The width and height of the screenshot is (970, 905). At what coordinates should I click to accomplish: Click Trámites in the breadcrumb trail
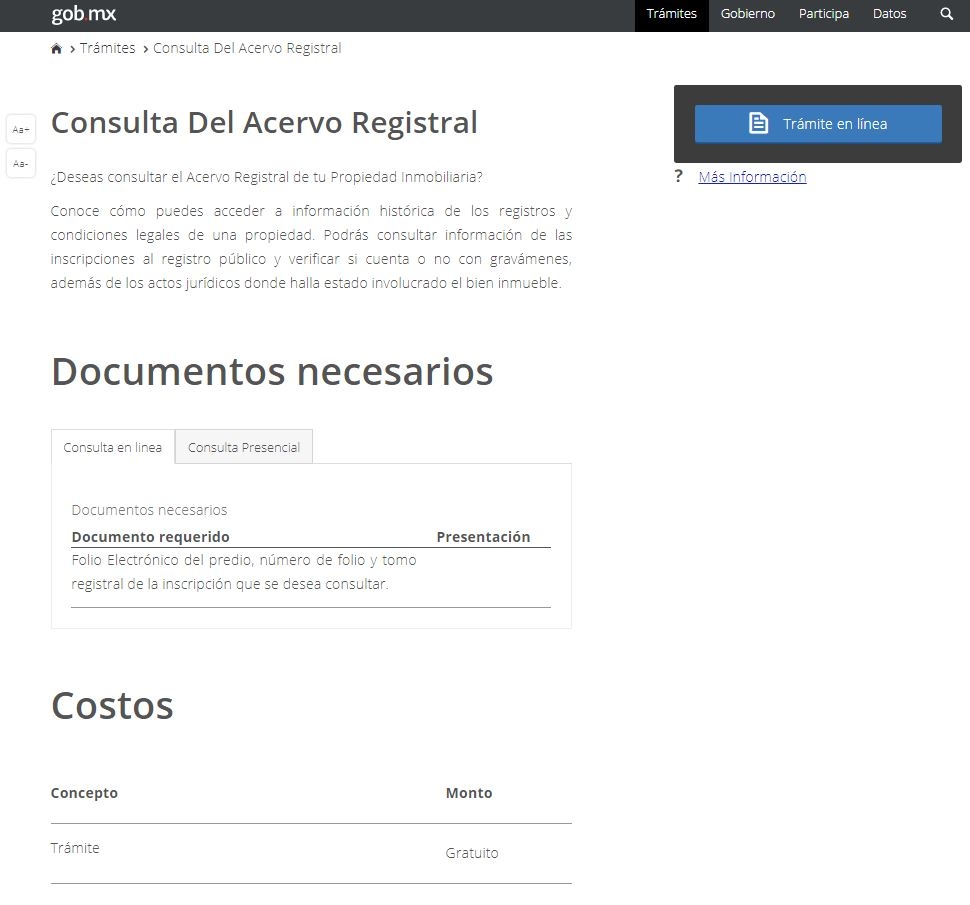coord(107,47)
